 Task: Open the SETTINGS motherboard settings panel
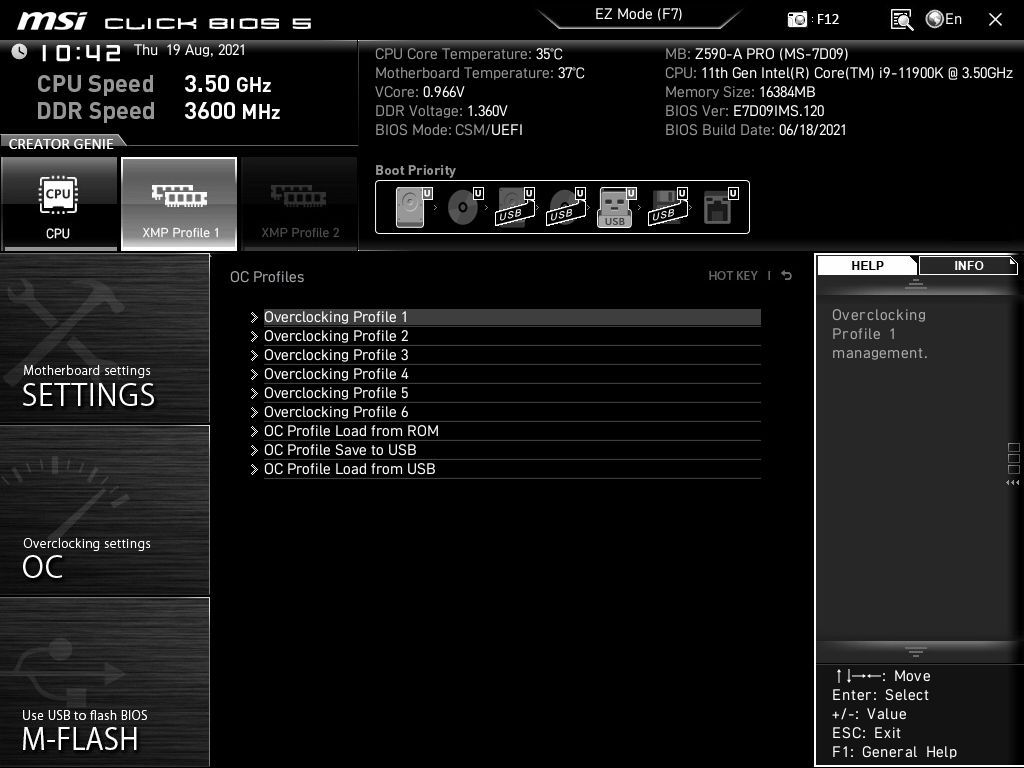104,338
